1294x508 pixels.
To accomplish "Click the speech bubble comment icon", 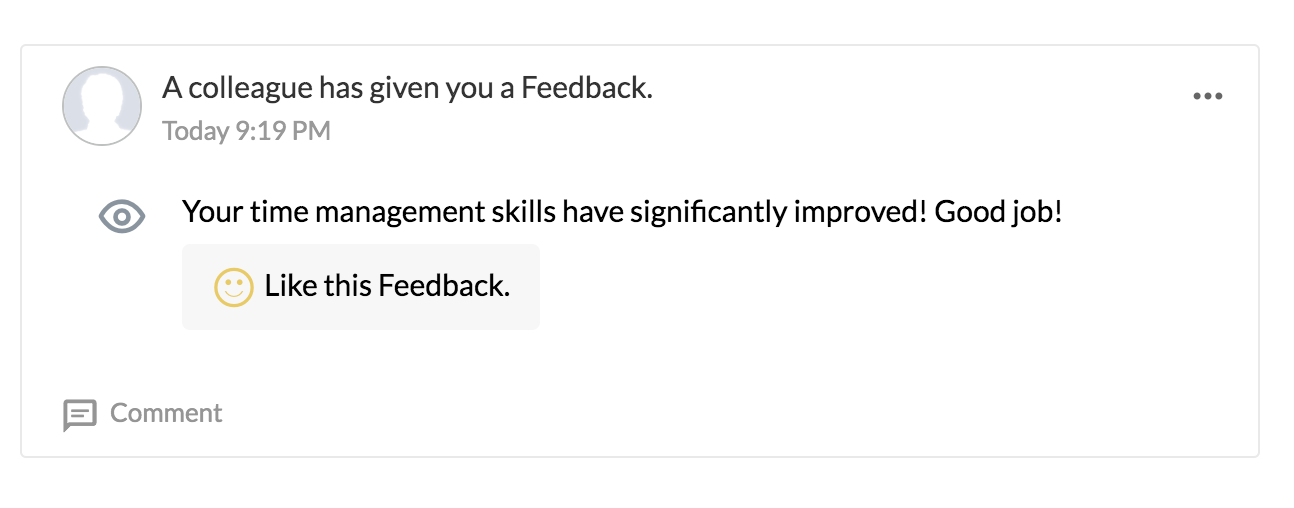I will pyautogui.click(x=80, y=414).
